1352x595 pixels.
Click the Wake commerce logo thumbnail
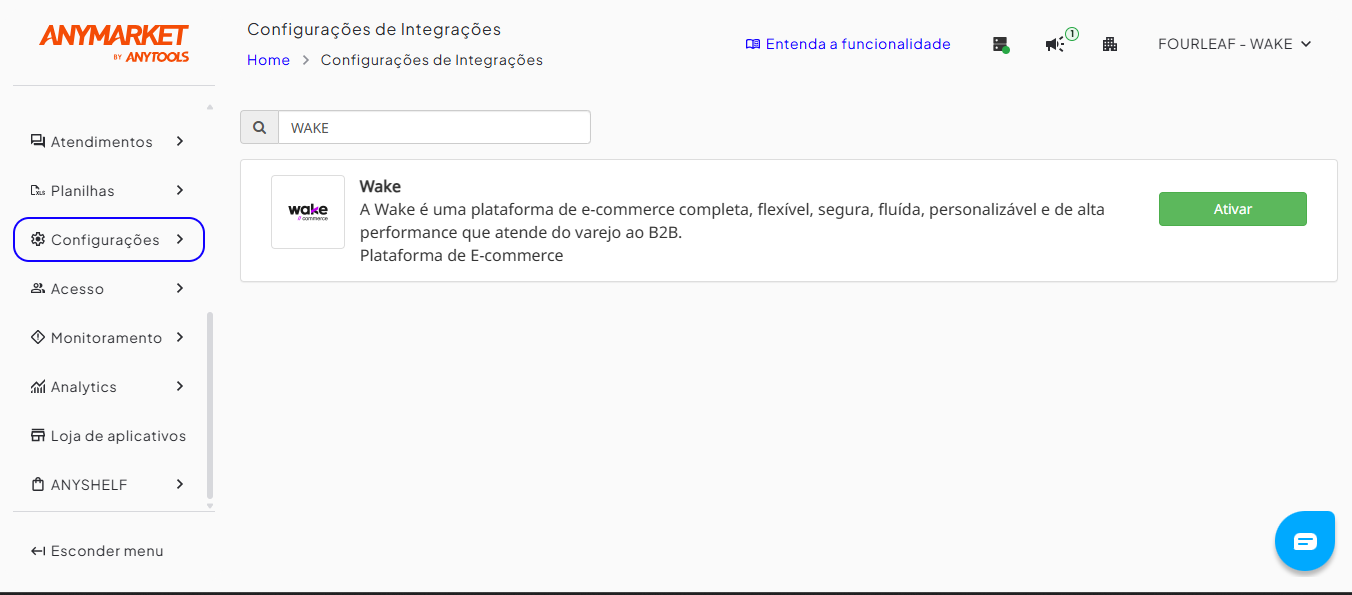pos(308,212)
